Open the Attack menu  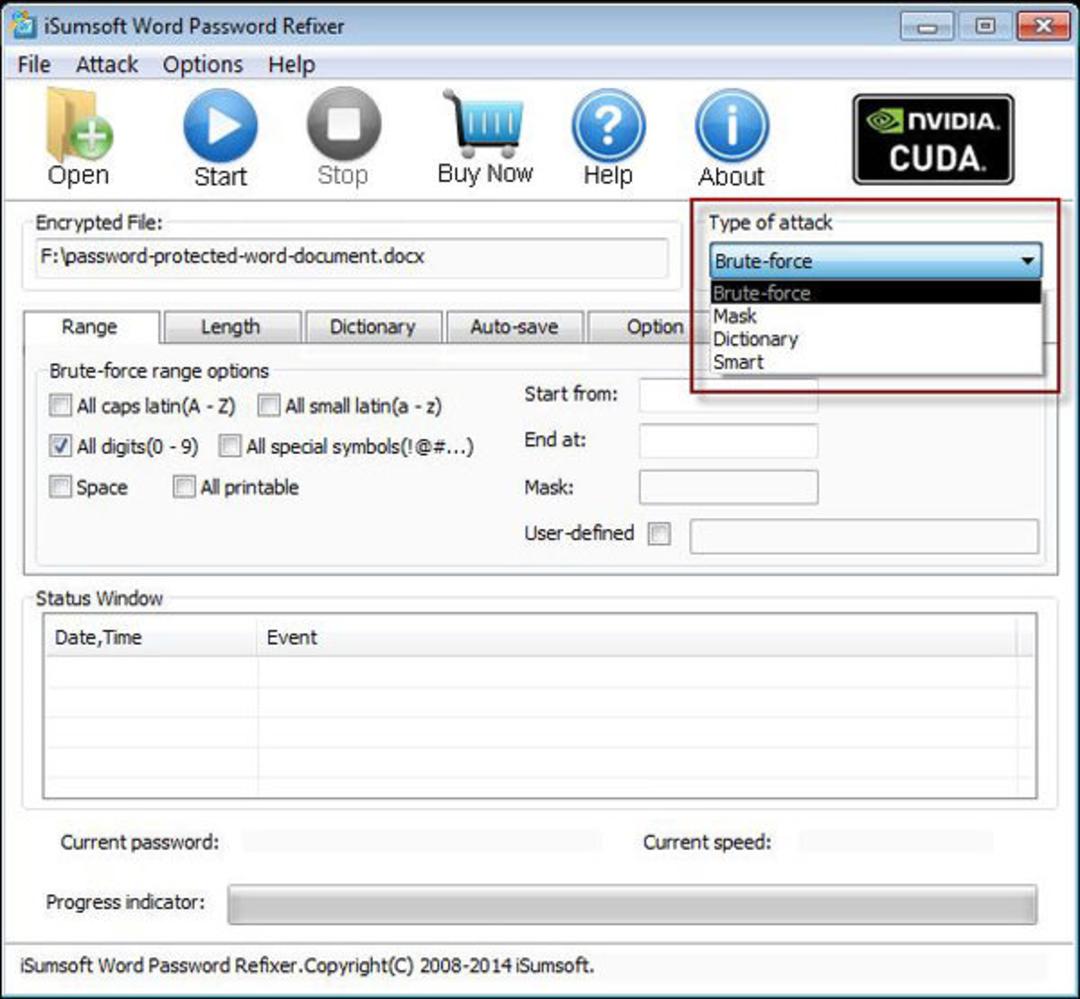tap(107, 65)
